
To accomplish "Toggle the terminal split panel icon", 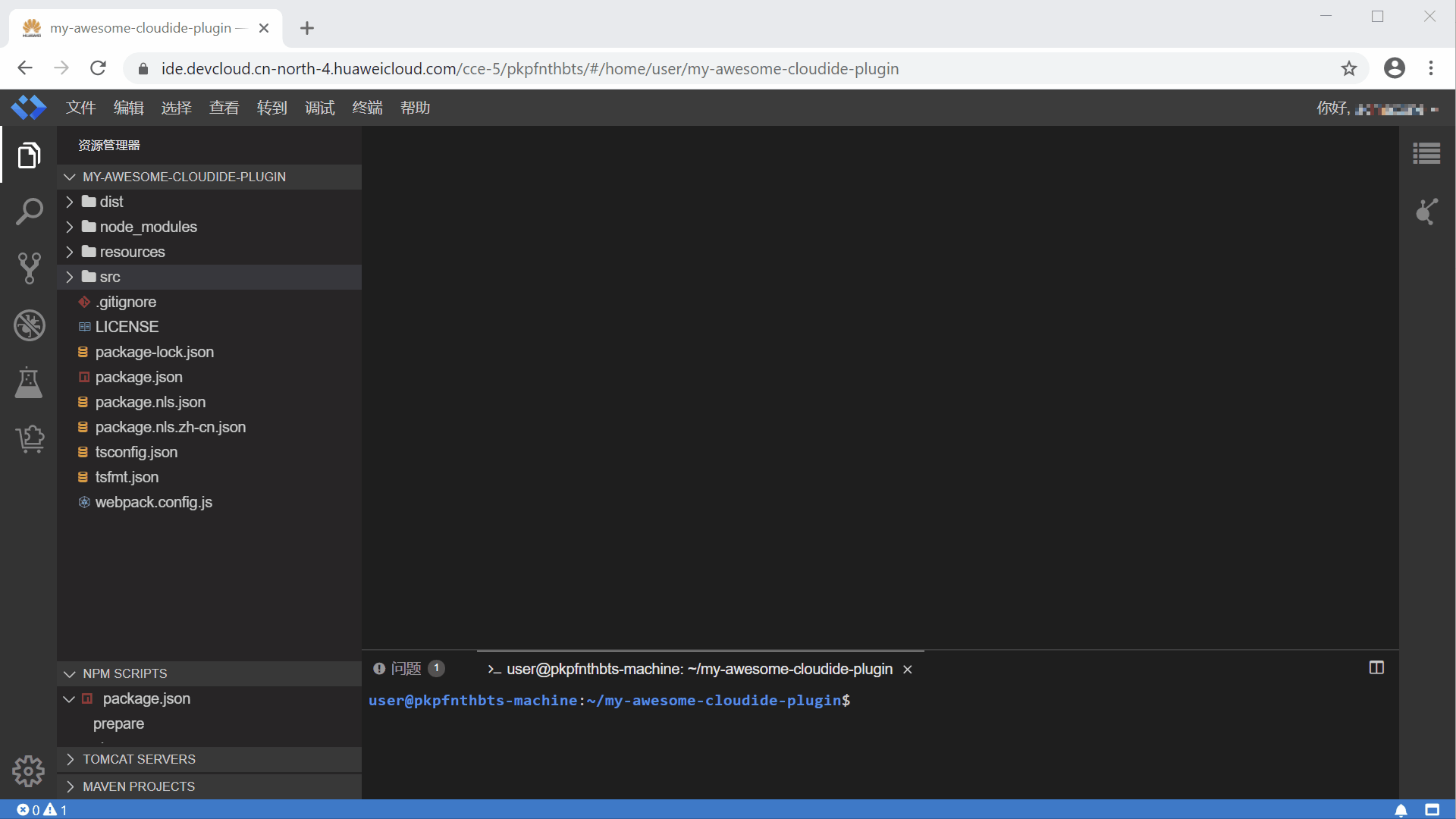I will pyautogui.click(x=1376, y=667).
